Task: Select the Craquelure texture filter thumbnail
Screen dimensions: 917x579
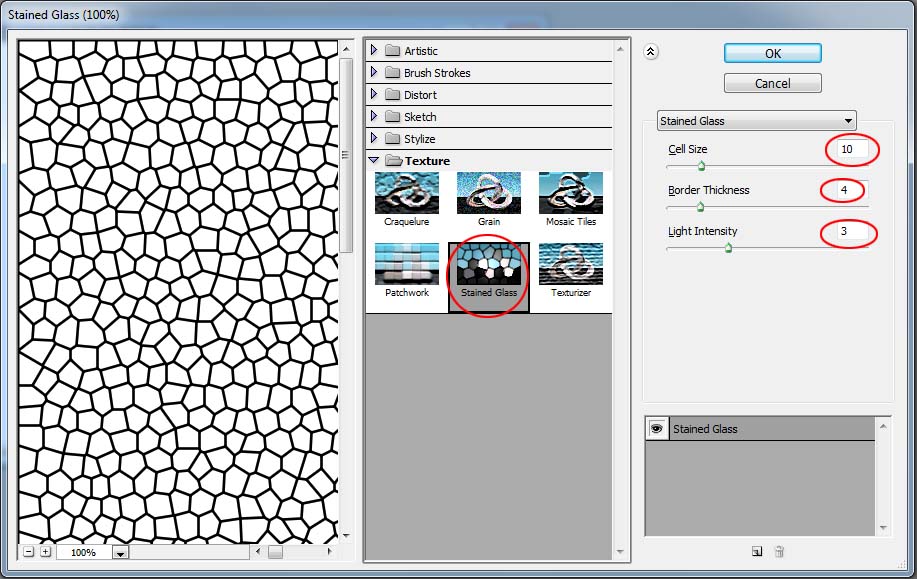Action: coord(406,193)
